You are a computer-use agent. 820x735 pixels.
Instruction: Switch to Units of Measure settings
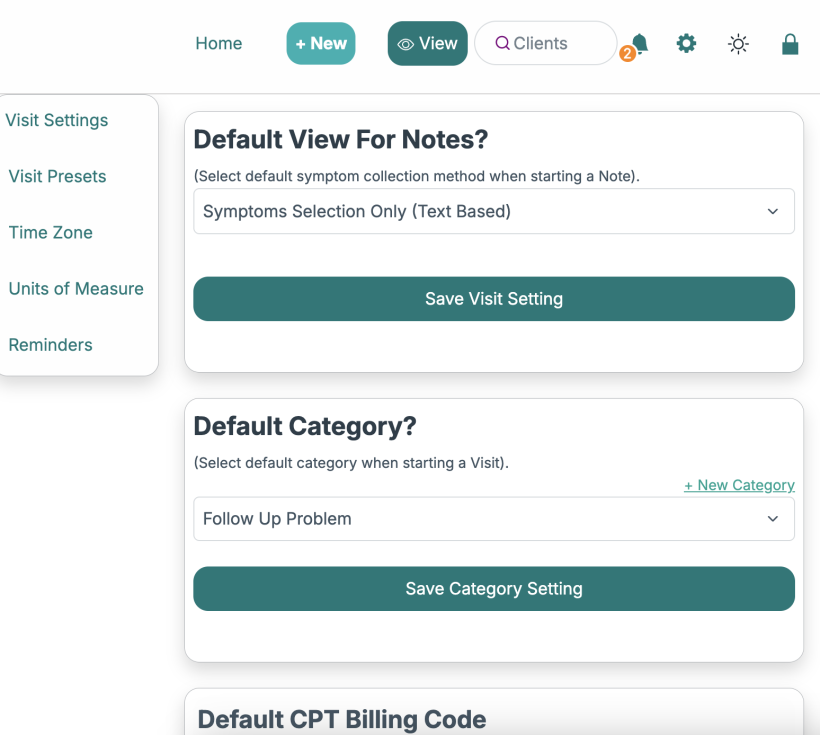pos(76,288)
